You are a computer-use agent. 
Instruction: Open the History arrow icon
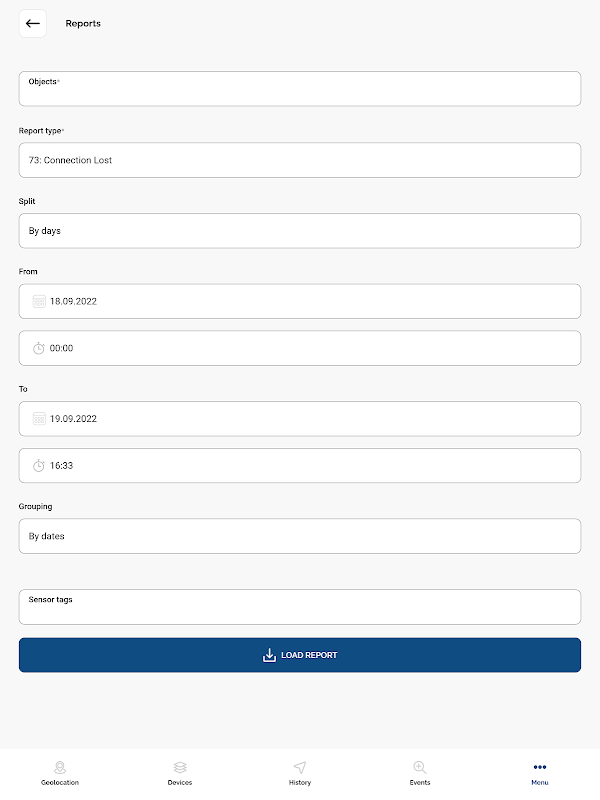coord(300,767)
